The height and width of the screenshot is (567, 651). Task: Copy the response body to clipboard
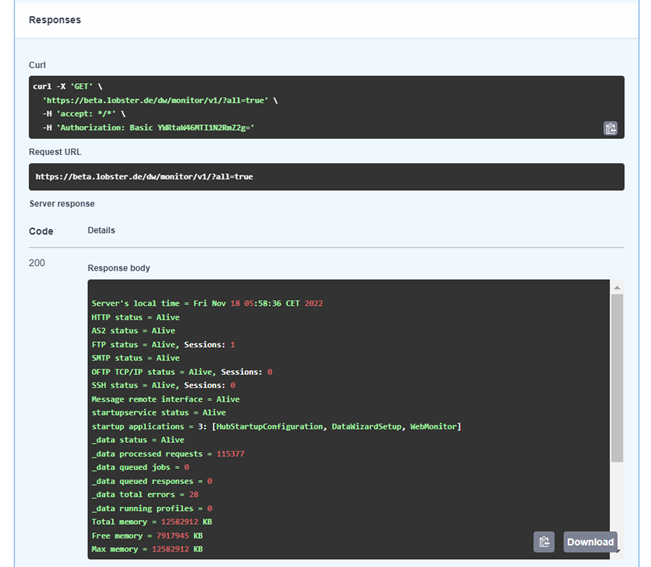[x=543, y=542]
